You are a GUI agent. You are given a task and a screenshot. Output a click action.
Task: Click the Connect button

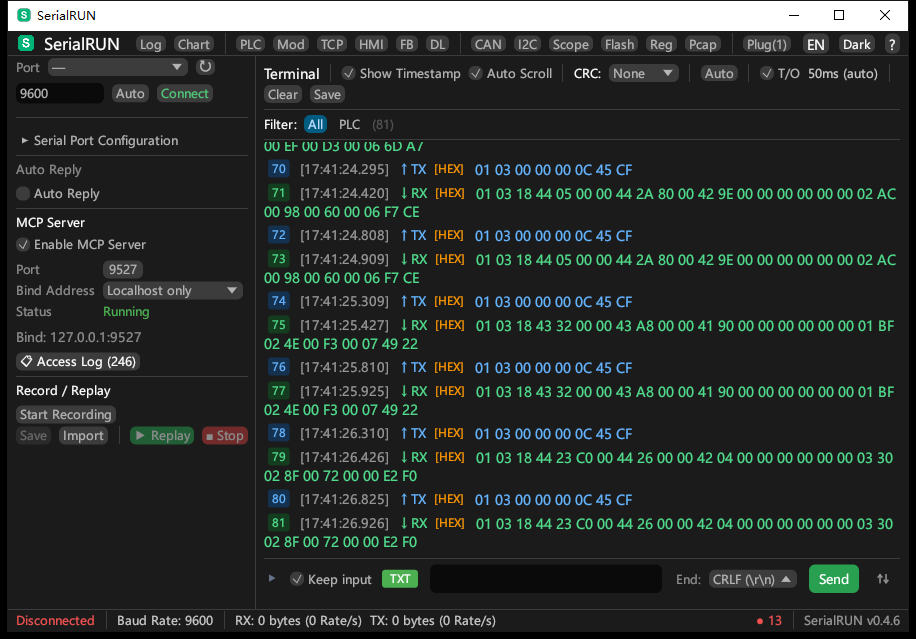coord(185,93)
